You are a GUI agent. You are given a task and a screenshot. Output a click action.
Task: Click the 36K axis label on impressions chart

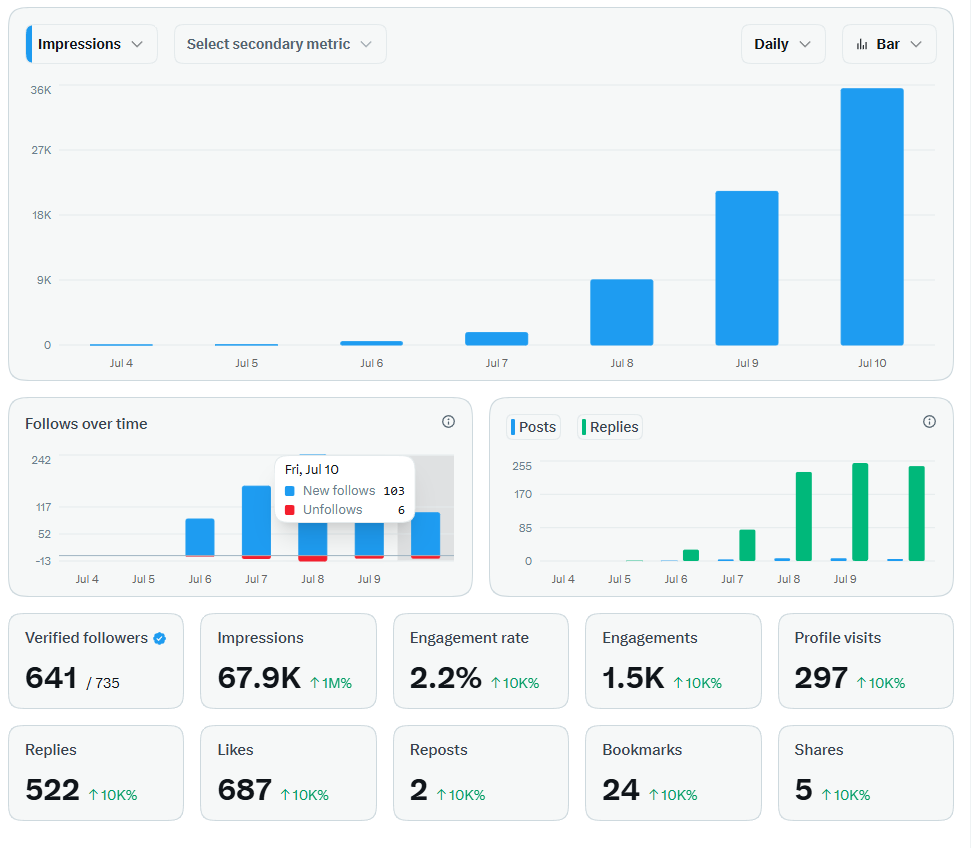(41, 91)
